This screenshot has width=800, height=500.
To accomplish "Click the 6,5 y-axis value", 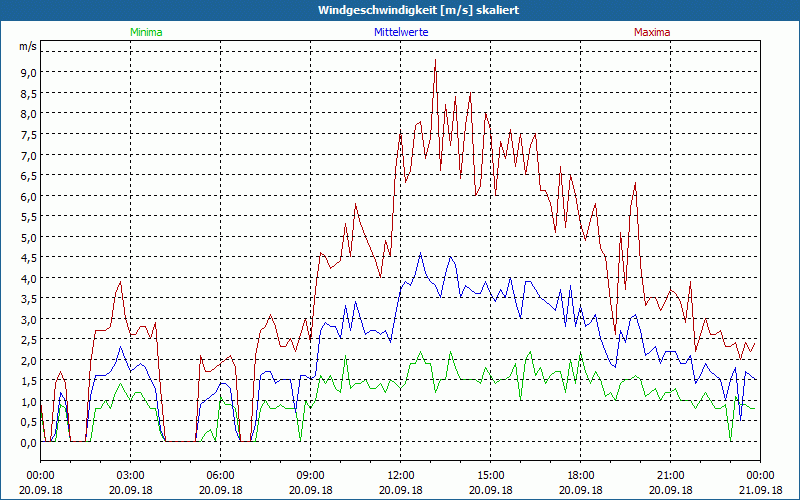I will coord(29,176).
